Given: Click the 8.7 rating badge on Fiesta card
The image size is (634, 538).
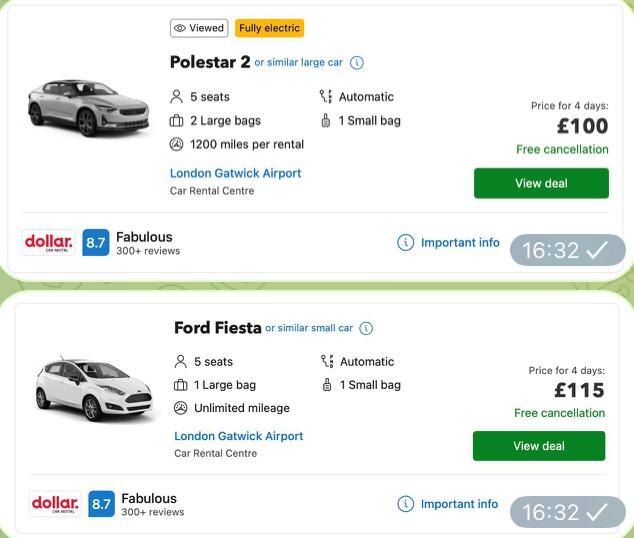Looking at the screenshot, I should (x=101, y=504).
